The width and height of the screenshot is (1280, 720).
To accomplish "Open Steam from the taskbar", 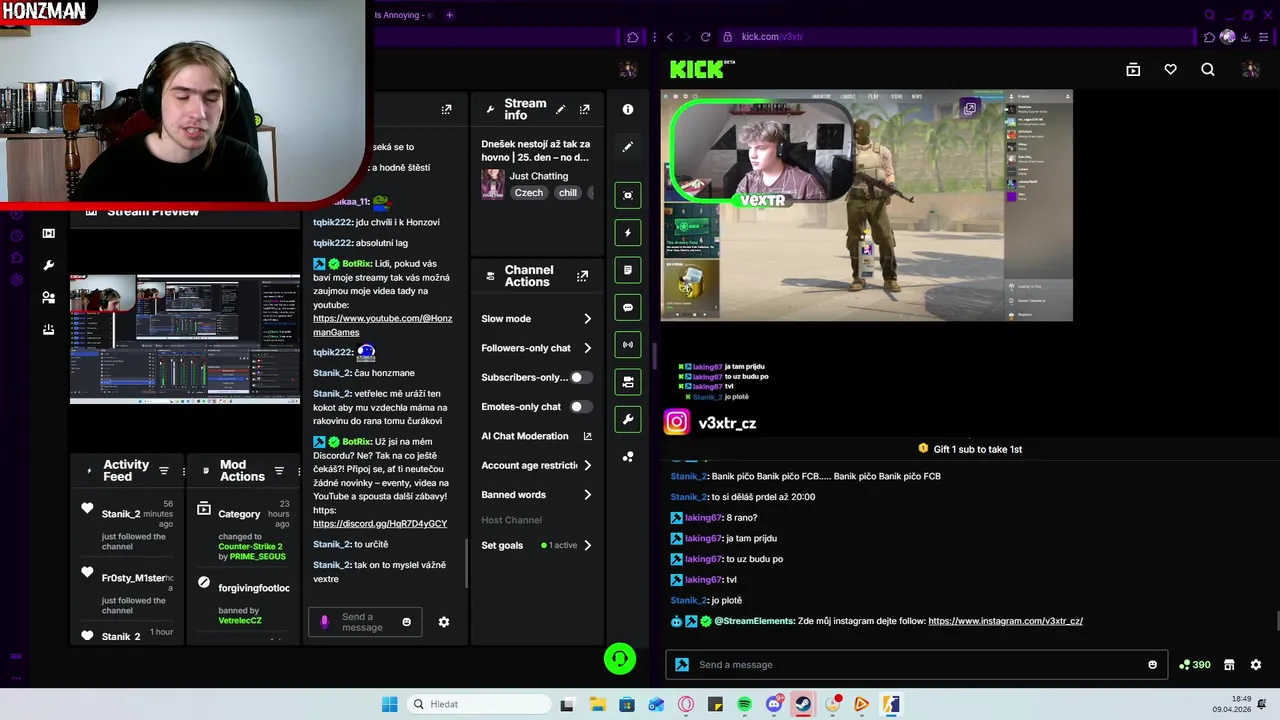I will [803, 704].
